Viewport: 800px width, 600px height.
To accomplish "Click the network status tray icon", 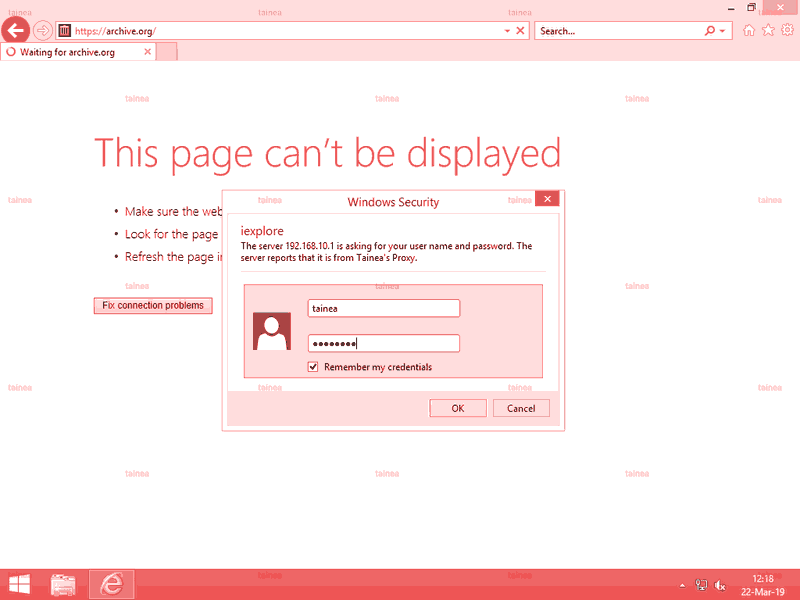I will point(702,585).
